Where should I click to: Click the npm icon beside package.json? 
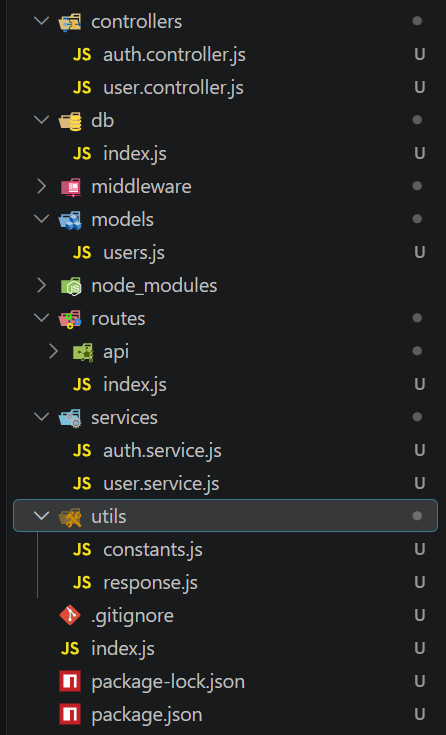click(x=70, y=714)
